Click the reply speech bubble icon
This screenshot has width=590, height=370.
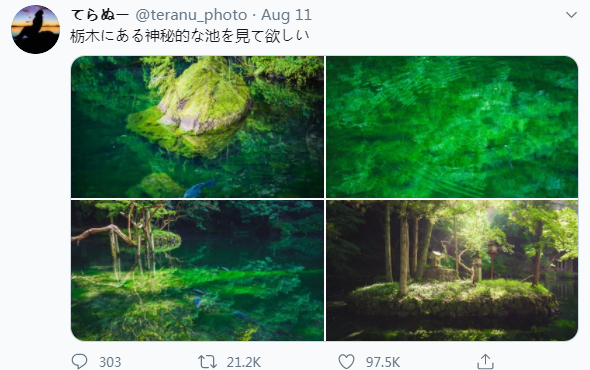79,361
